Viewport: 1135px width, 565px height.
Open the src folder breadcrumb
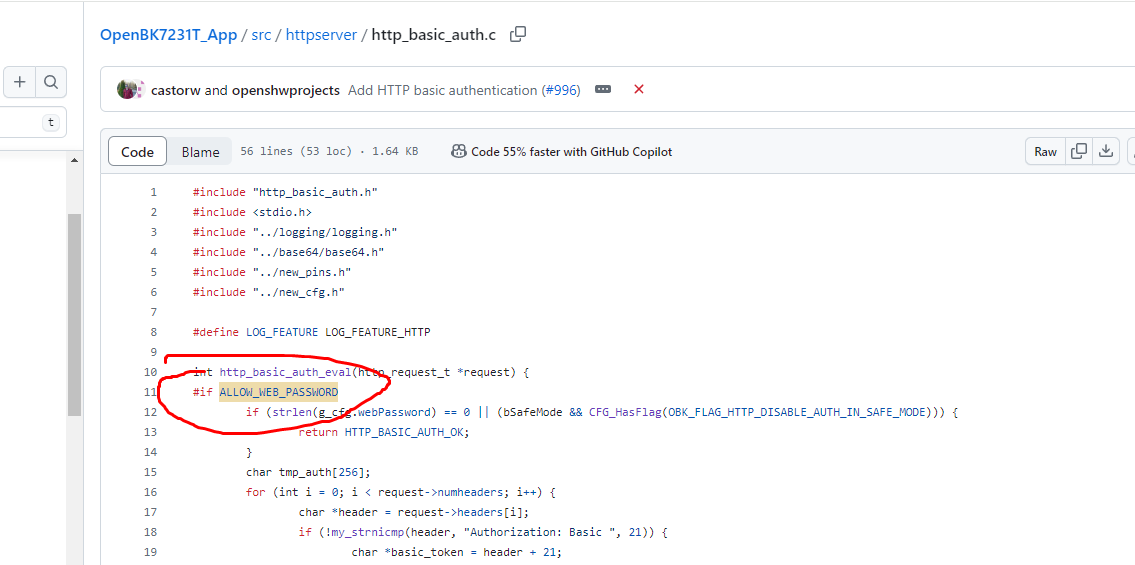(261, 35)
